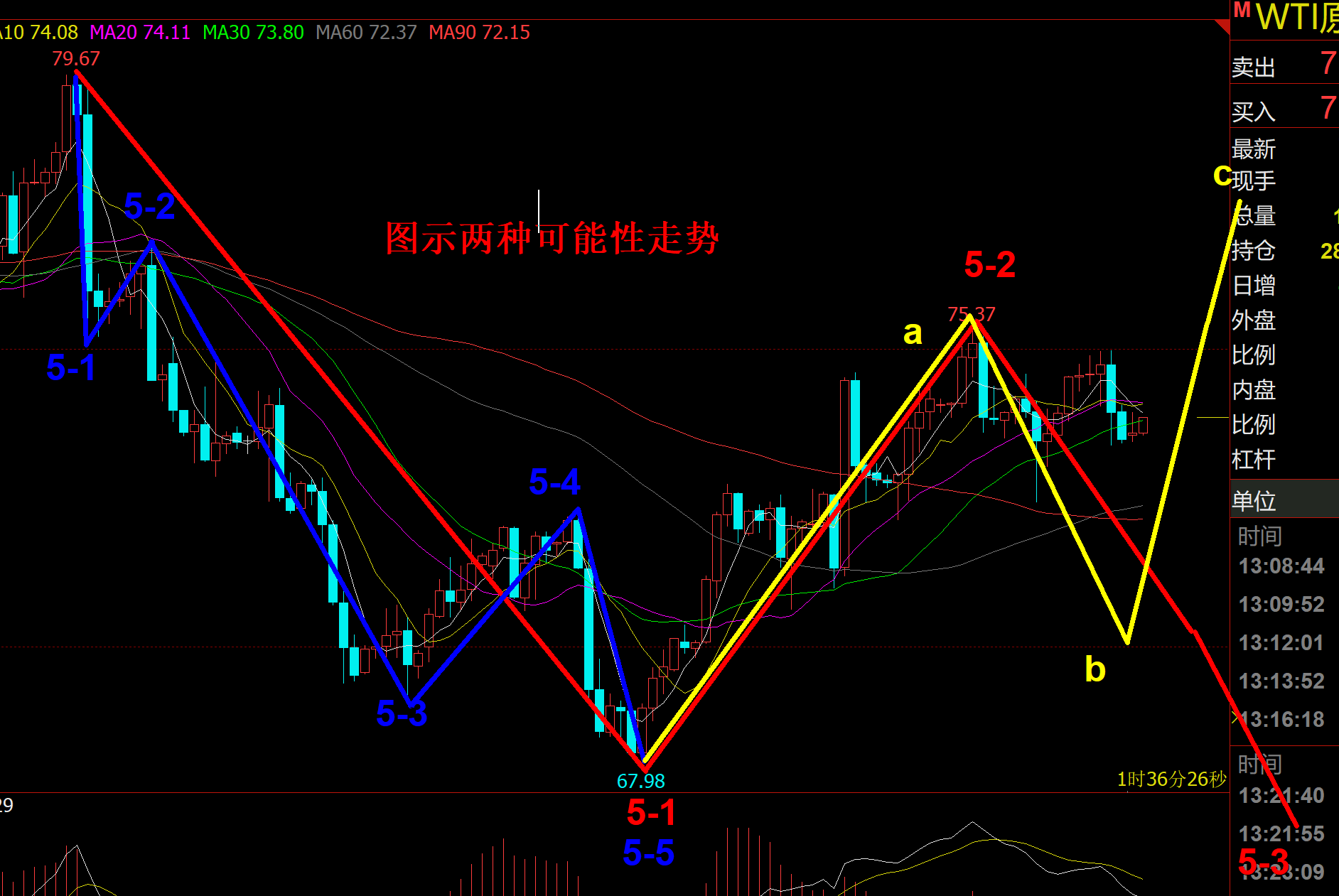Image resolution: width=1339 pixels, height=896 pixels.
Task: Click the red corner triangle marker on chart
Action: (1223, 27)
